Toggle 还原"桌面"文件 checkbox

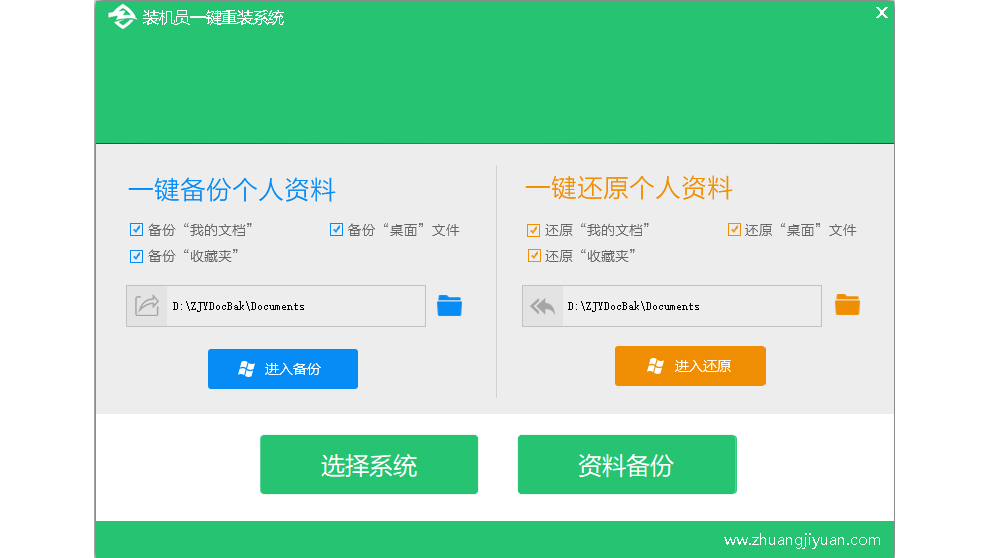(734, 230)
